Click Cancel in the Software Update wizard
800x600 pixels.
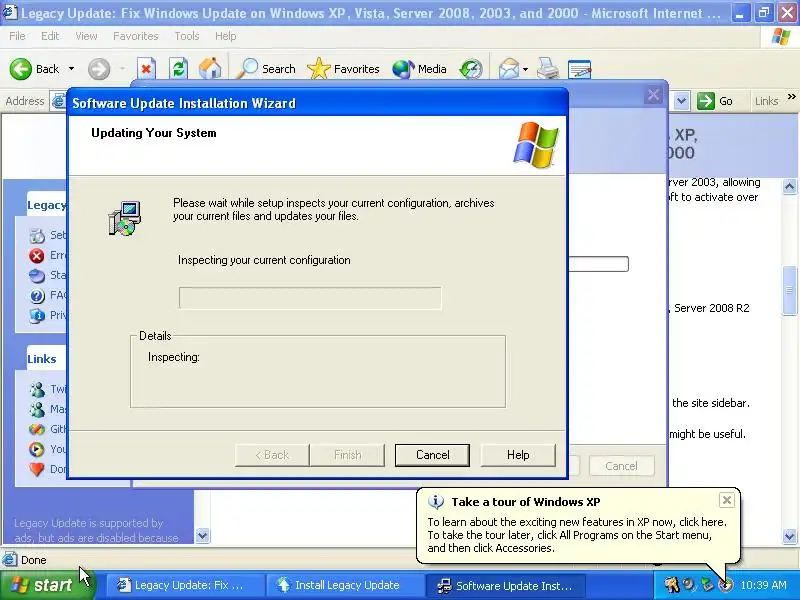click(x=432, y=455)
